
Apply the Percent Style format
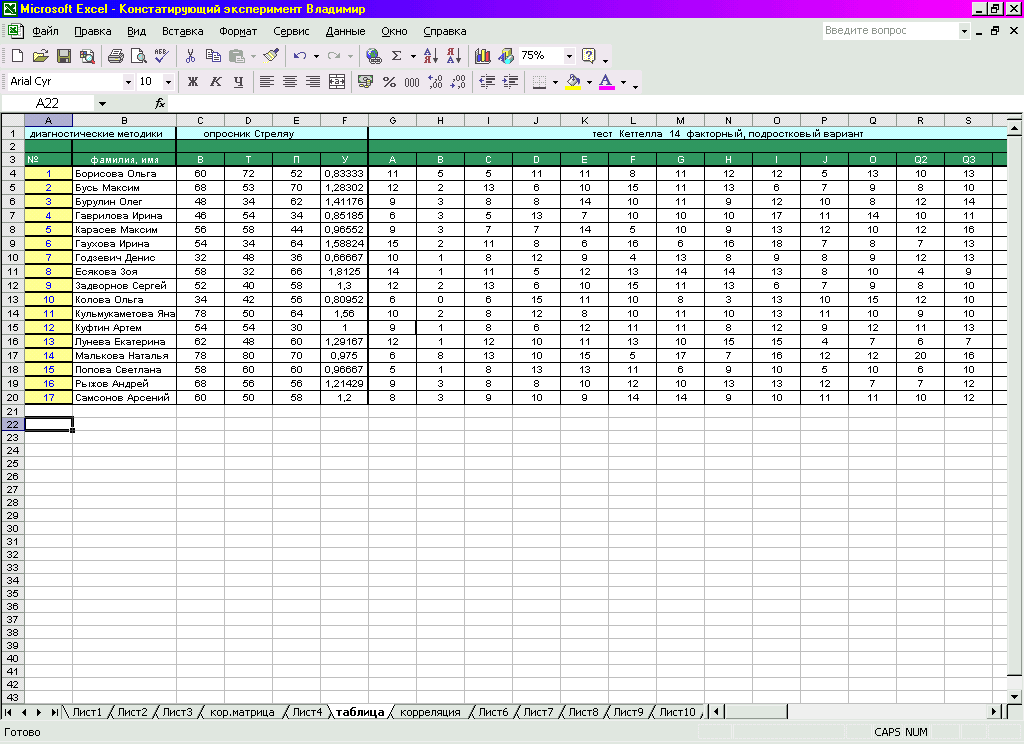(x=389, y=82)
